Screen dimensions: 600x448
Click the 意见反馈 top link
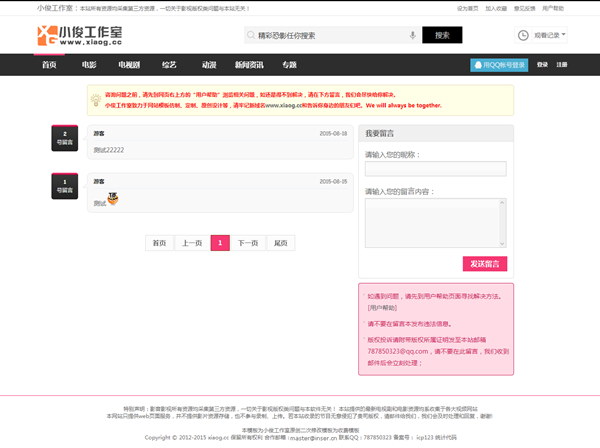click(x=524, y=8)
